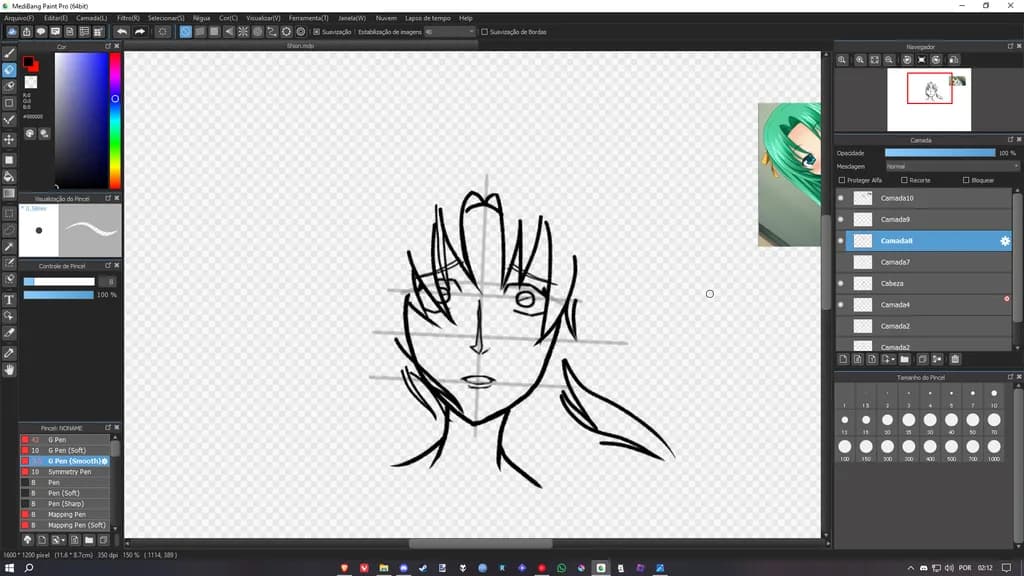Select the Magic Wand tool
The width and height of the screenshot is (1024, 576).
click(x=9, y=247)
